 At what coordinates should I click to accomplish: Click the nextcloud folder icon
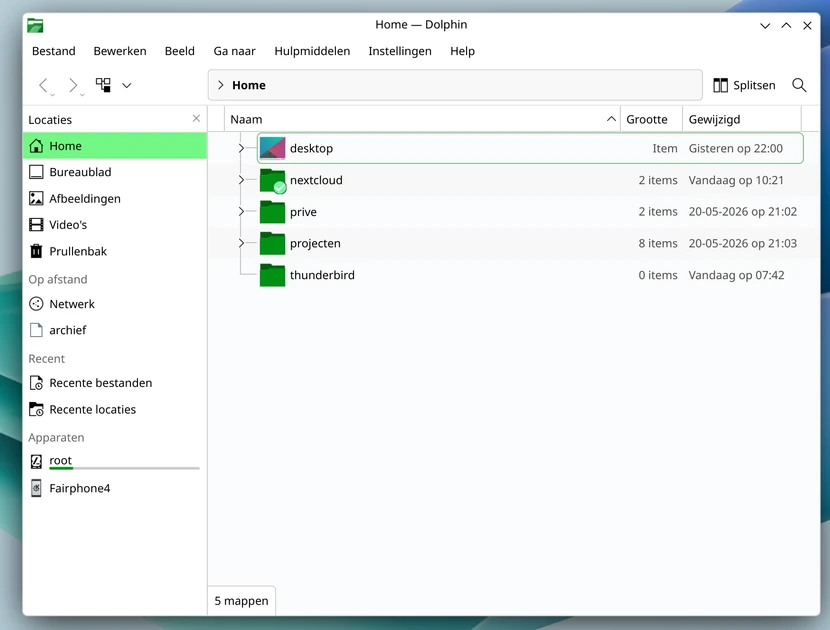point(272,181)
